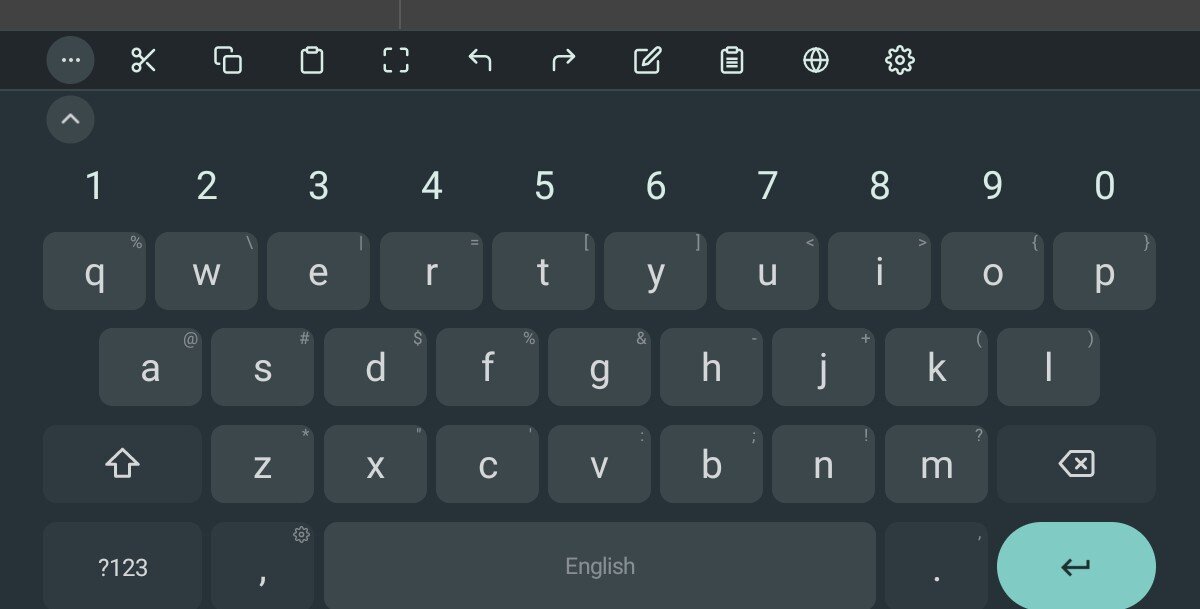Tap the backspace delete key
The height and width of the screenshot is (609, 1200).
tap(1076, 464)
